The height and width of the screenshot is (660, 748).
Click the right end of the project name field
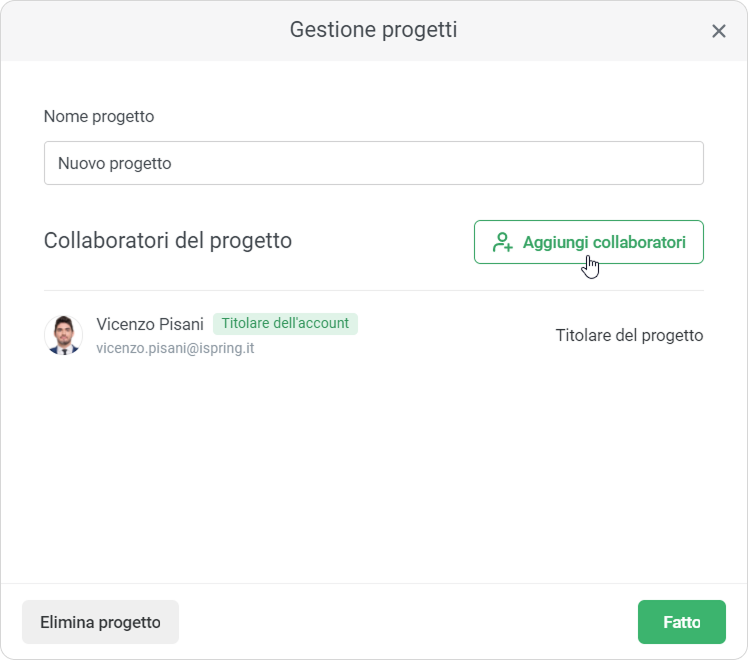[680, 163]
